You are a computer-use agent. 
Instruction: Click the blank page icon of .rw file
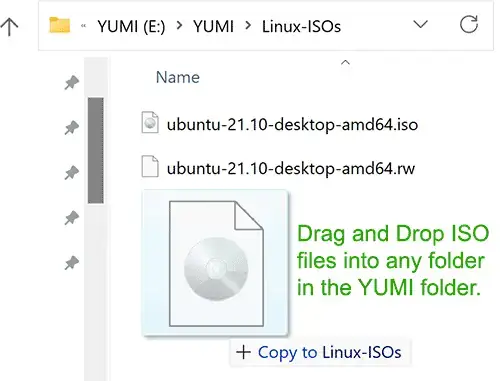point(150,166)
